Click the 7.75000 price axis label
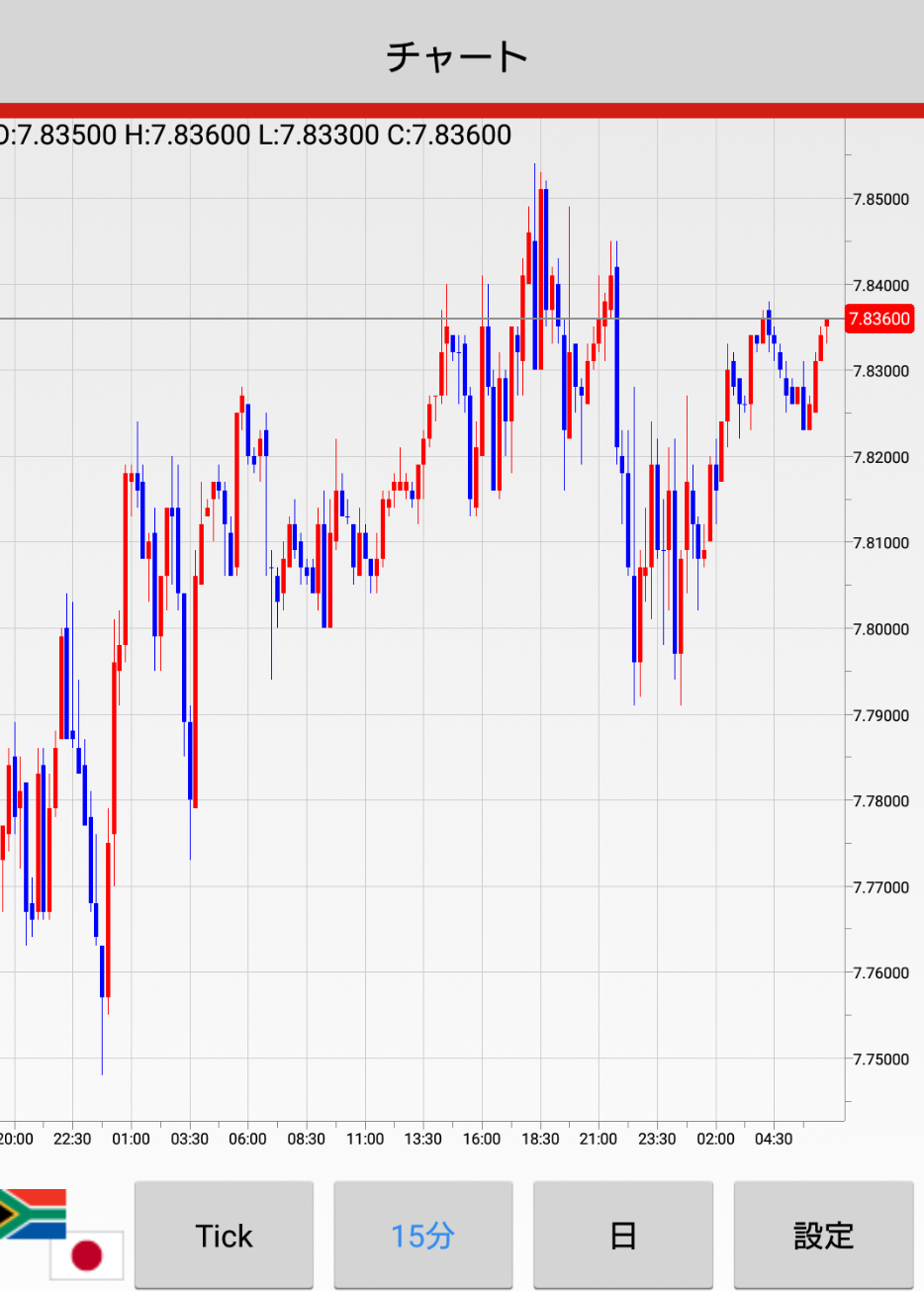This screenshot has height=1291, width=924. [880, 1060]
